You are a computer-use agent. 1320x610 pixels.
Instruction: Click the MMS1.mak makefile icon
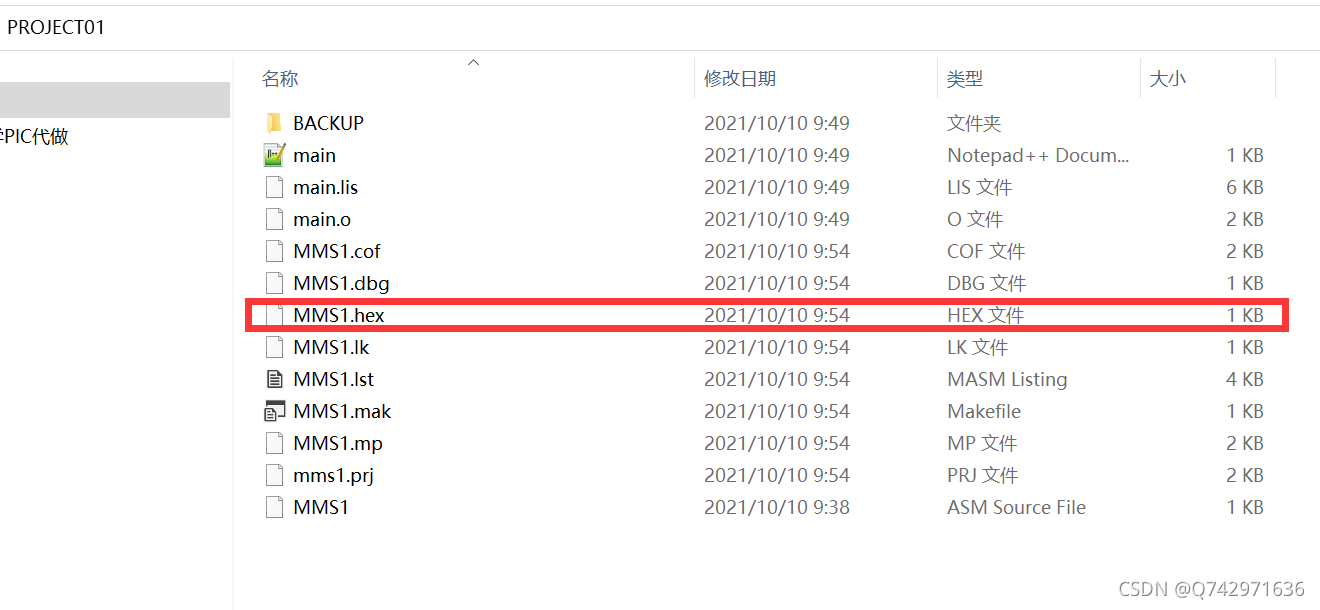[274, 411]
